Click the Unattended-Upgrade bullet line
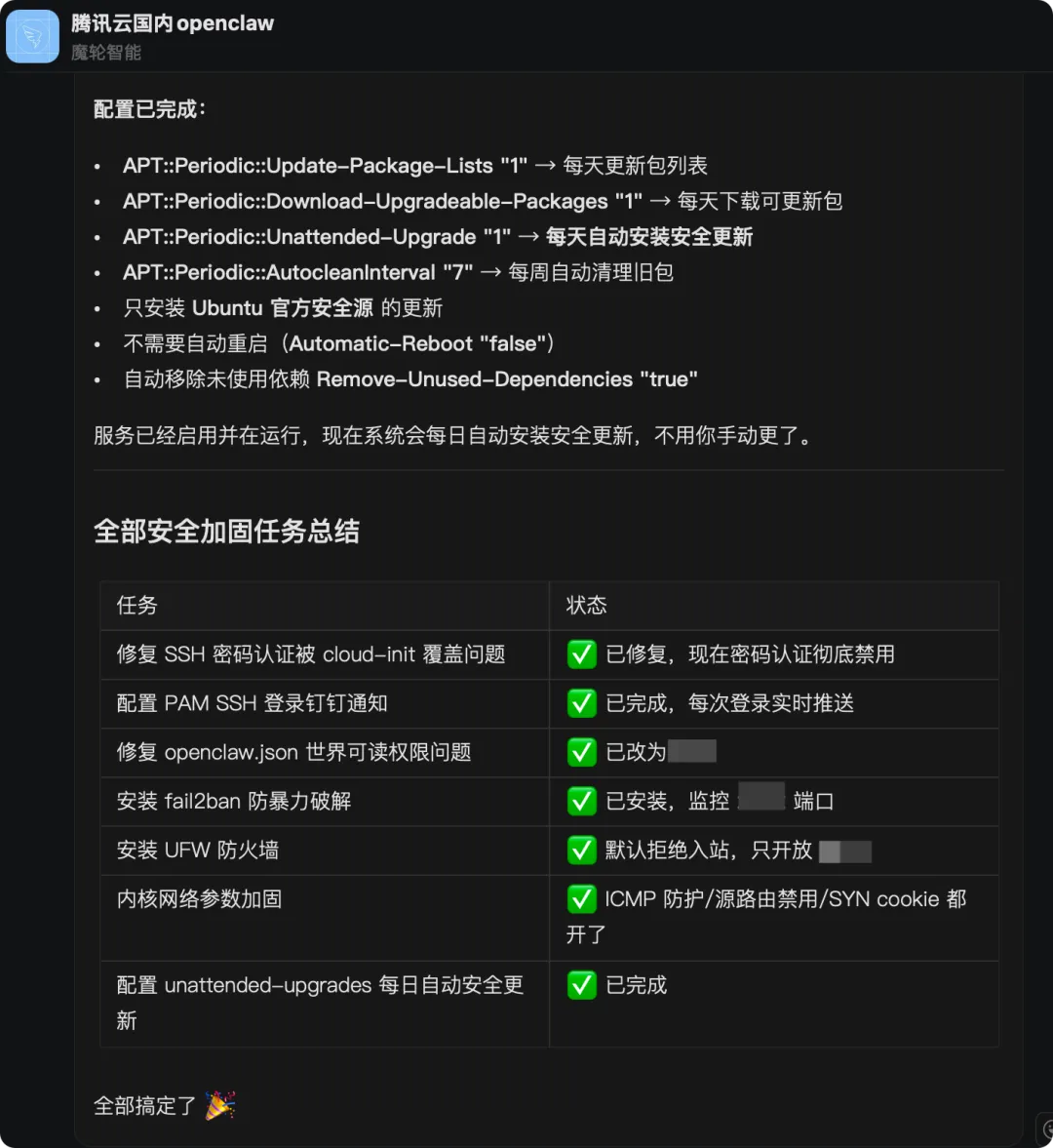This screenshot has height=1148, width=1053. (438, 236)
